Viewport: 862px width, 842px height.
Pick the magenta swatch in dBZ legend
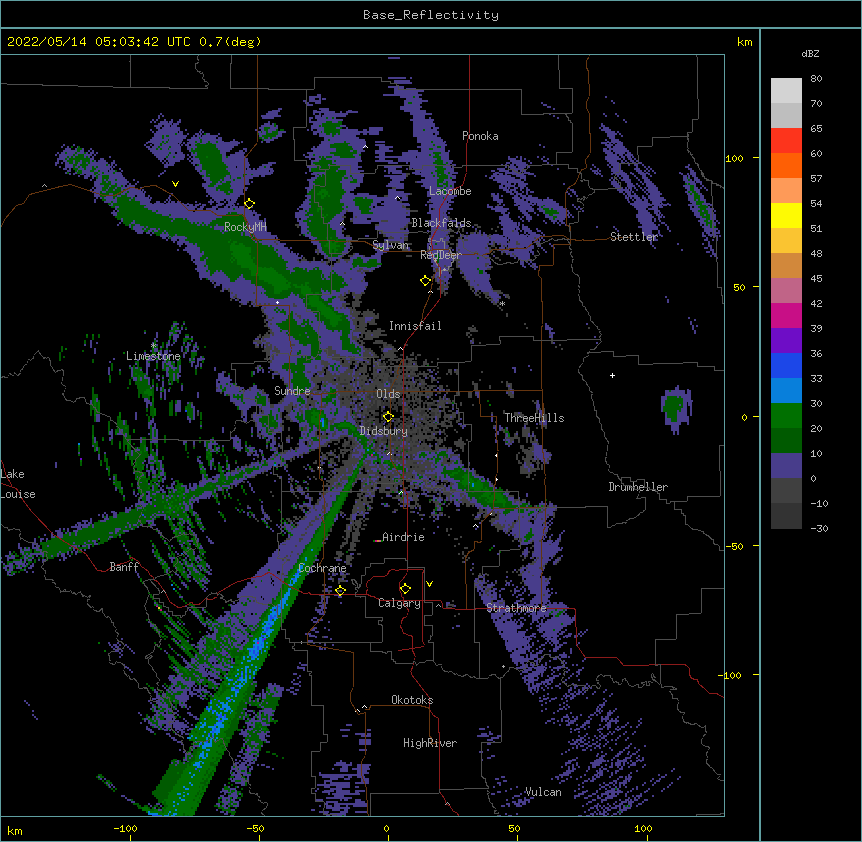click(786, 315)
